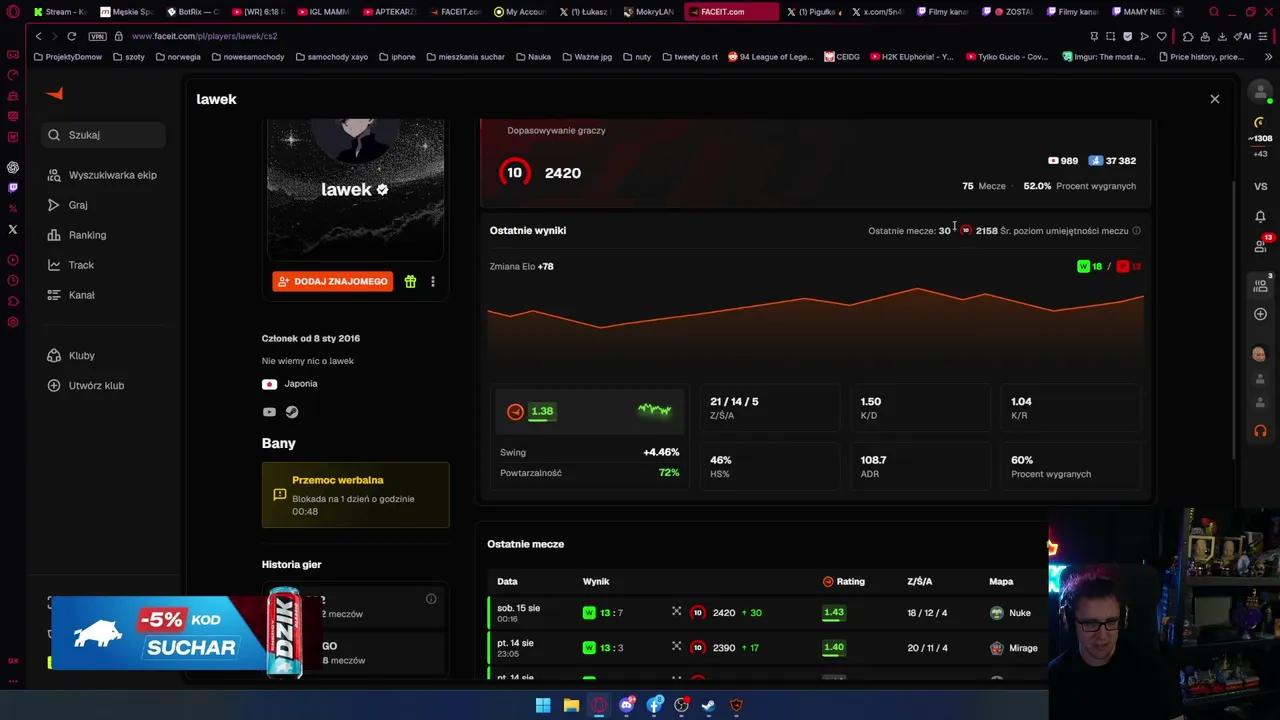Viewport: 1280px width, 720px height.
Task: Open lawek's YouTube channel icon
Action: click(x=269, y=412)
